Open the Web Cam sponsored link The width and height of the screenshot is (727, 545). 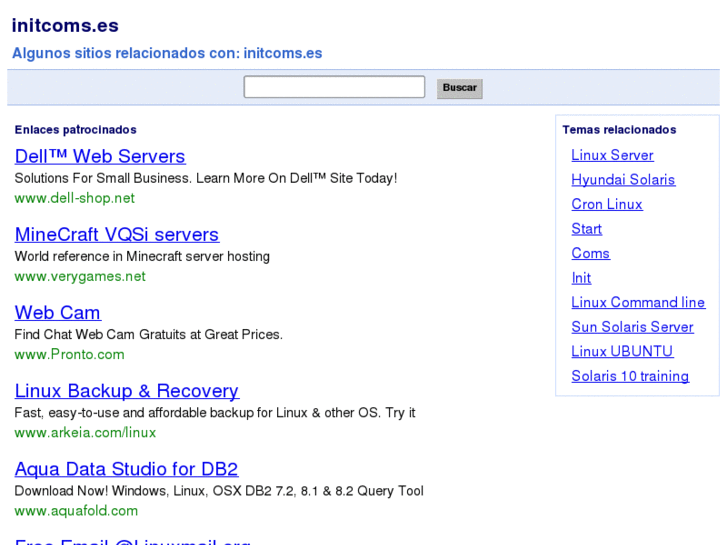pyautogui.click(x=57, y=313)
